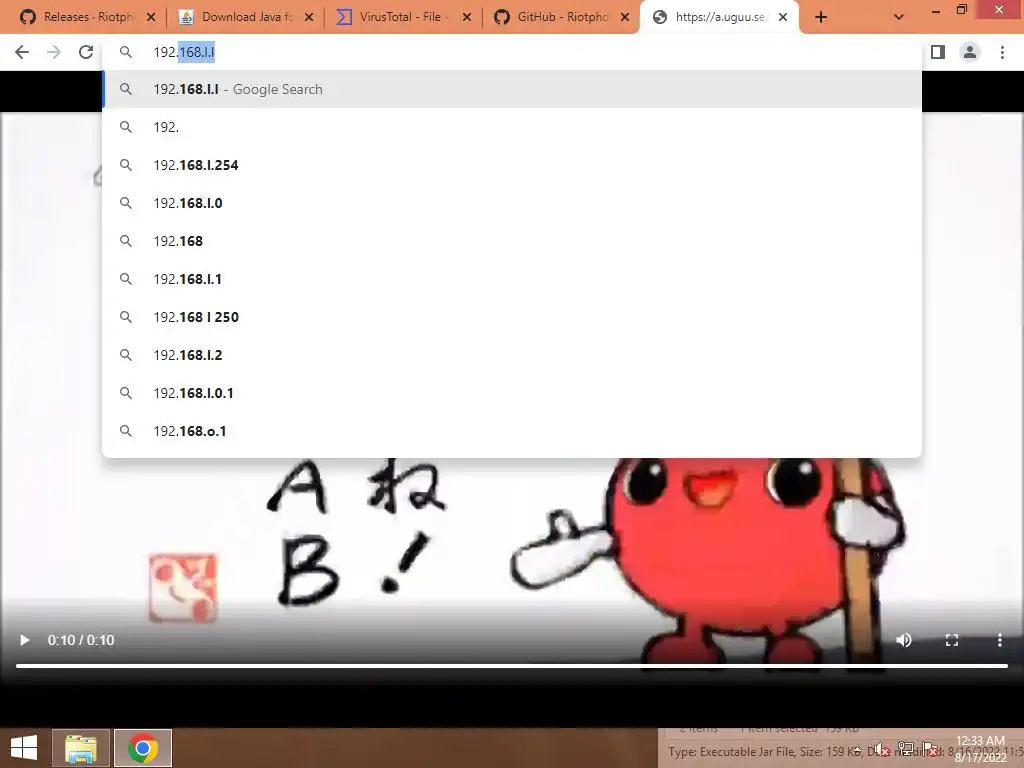Open Chrome's three-dot menu

[1002, 52]
